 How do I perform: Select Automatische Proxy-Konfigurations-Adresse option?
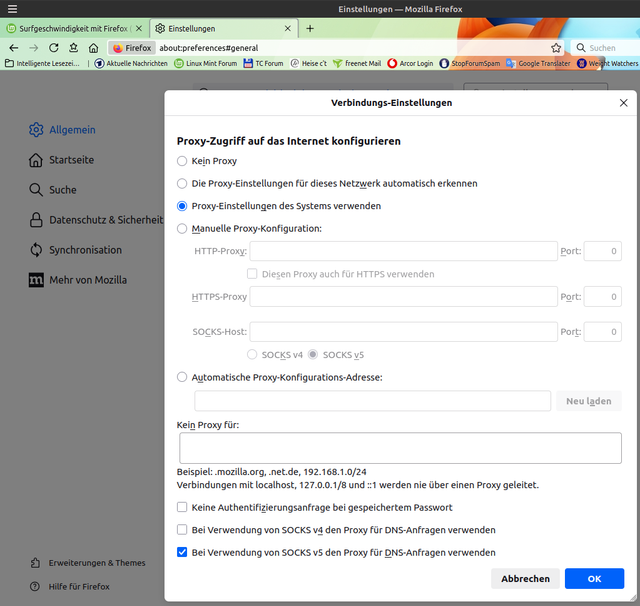[x=182, y=377]
